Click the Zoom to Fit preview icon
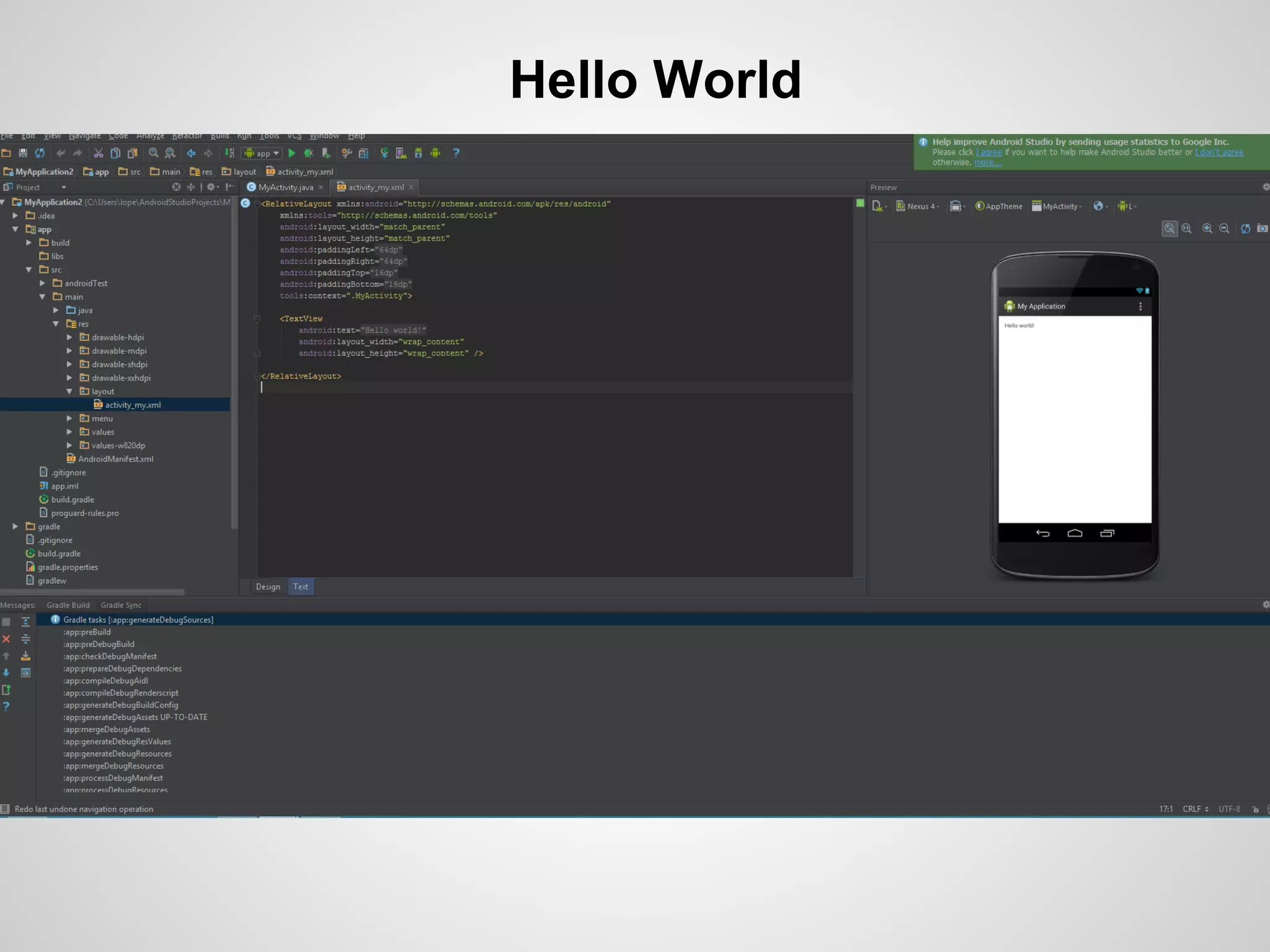This screenshot has width=1270, height=952. (x=1170, y=229)
